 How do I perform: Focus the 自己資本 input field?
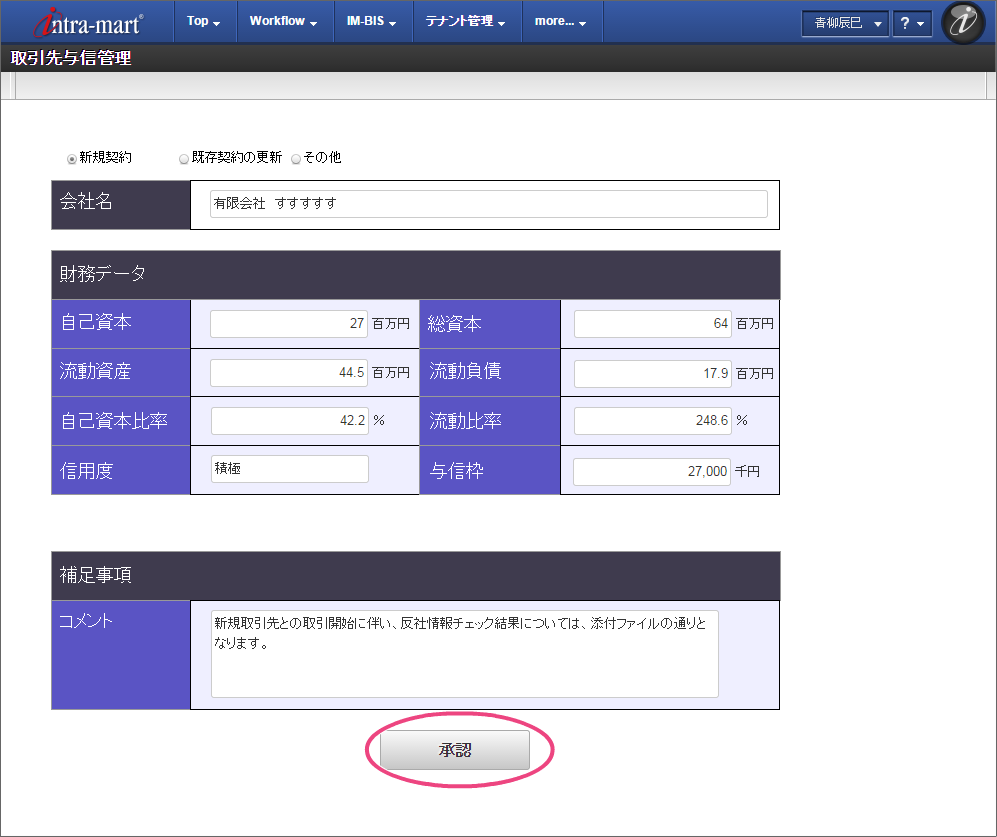(x=289, y=324)
